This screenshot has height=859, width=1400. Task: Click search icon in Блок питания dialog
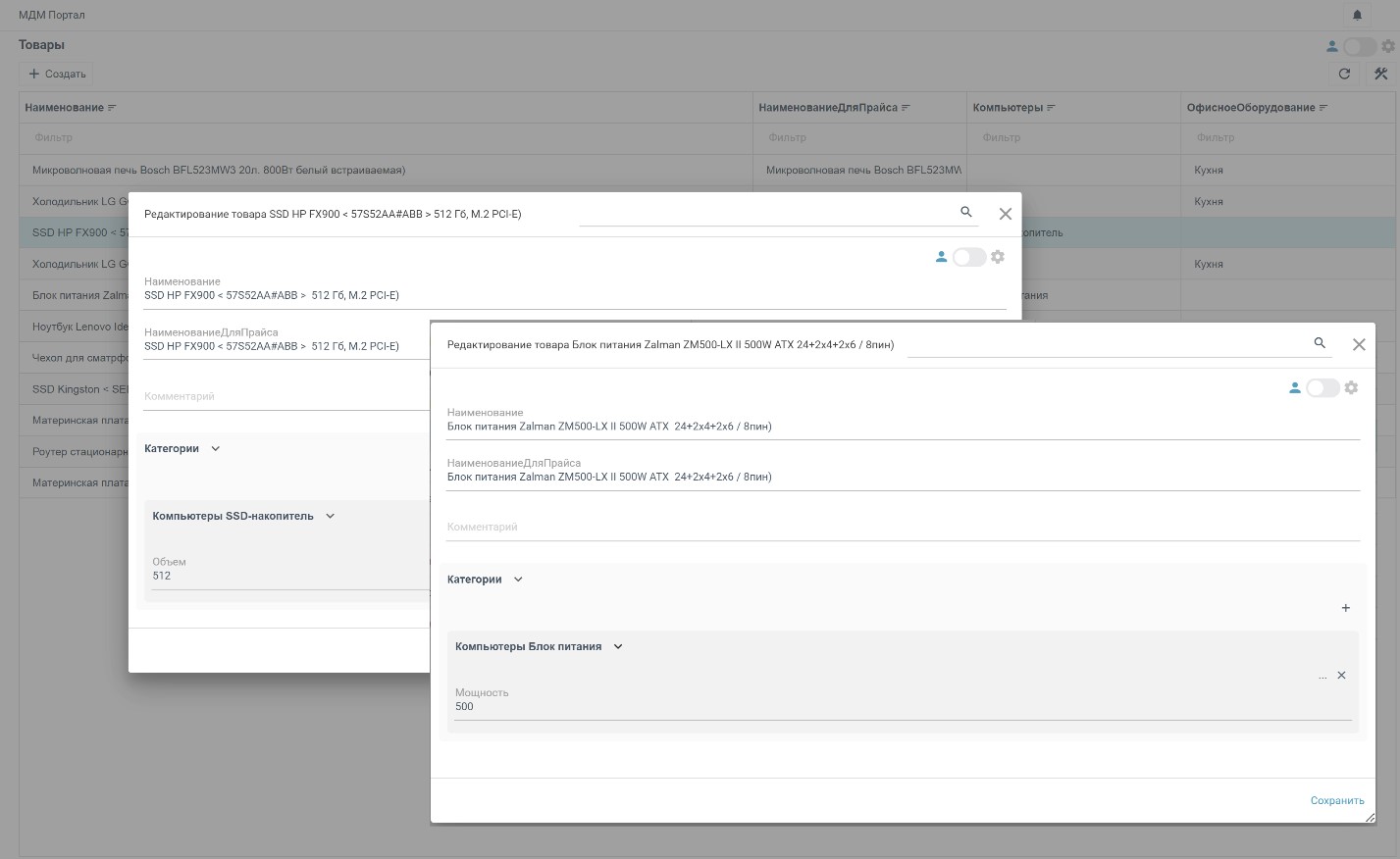(x=1320, y=343)
